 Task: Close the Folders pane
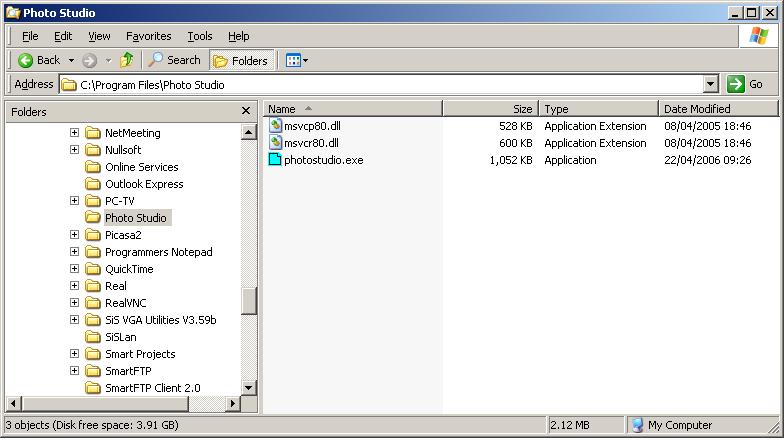246,110
